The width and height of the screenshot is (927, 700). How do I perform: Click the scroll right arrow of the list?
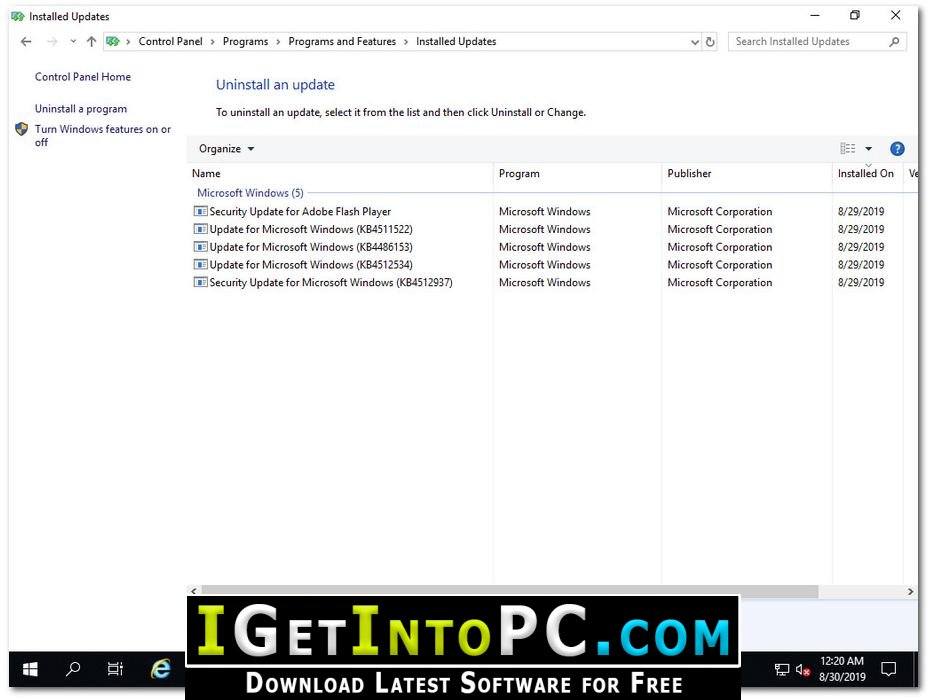click(910, 591)
